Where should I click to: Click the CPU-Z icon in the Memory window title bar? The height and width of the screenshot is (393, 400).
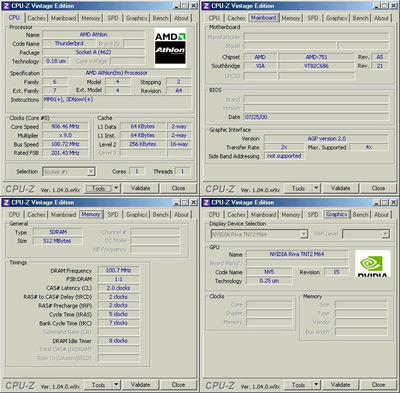tap(6, 203)
